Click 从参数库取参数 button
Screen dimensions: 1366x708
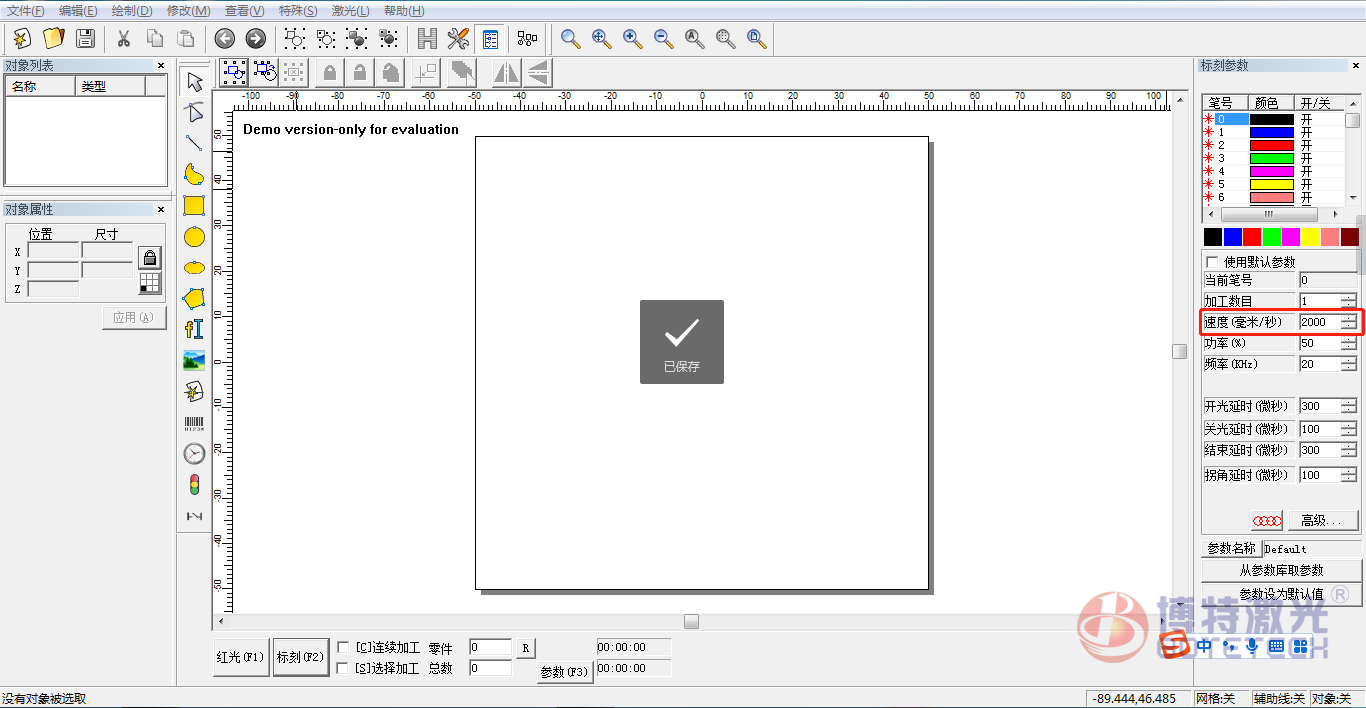(x=1281, y=570)
